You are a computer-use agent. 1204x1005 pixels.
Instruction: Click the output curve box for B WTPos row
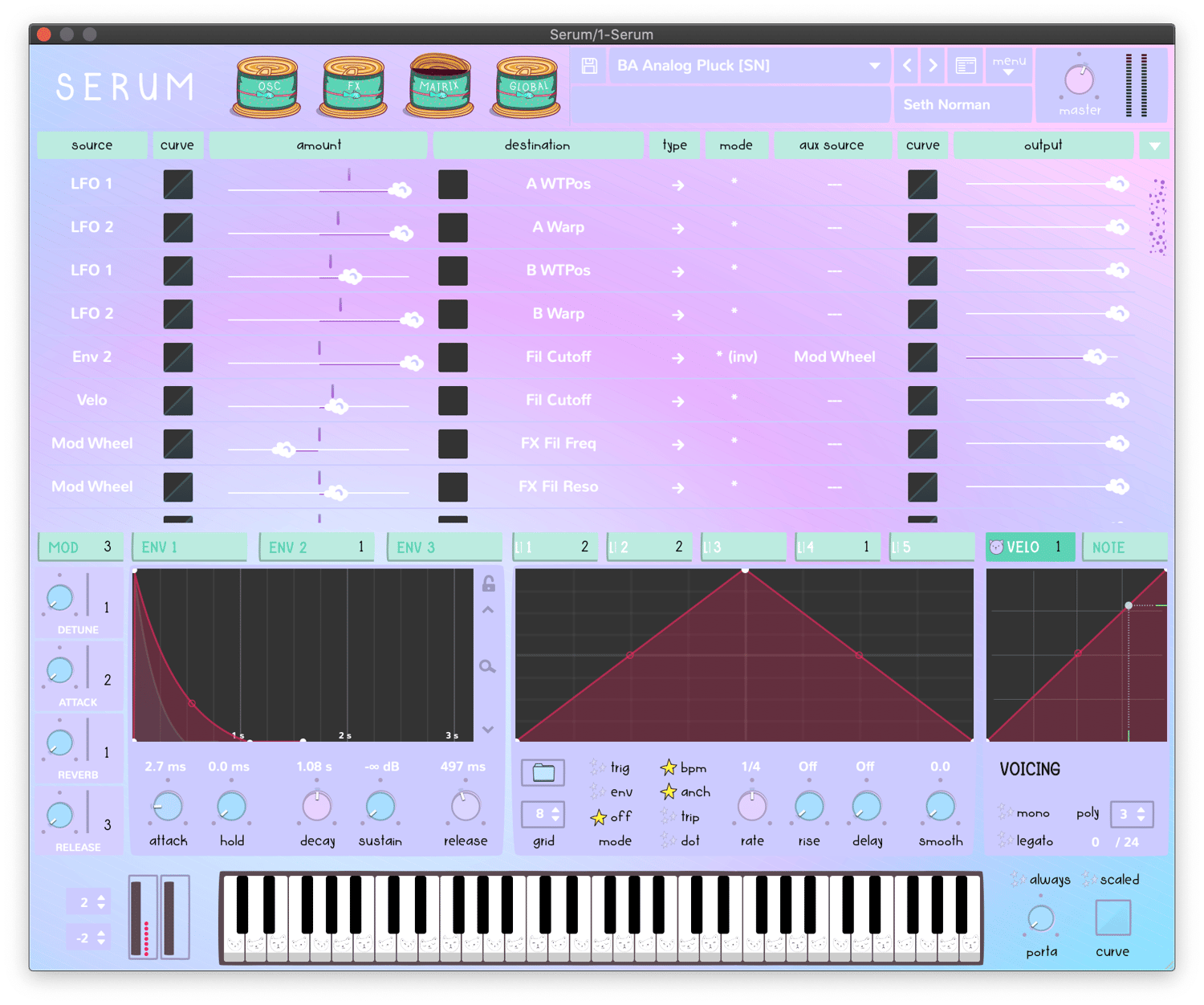[x=923, y=271]
